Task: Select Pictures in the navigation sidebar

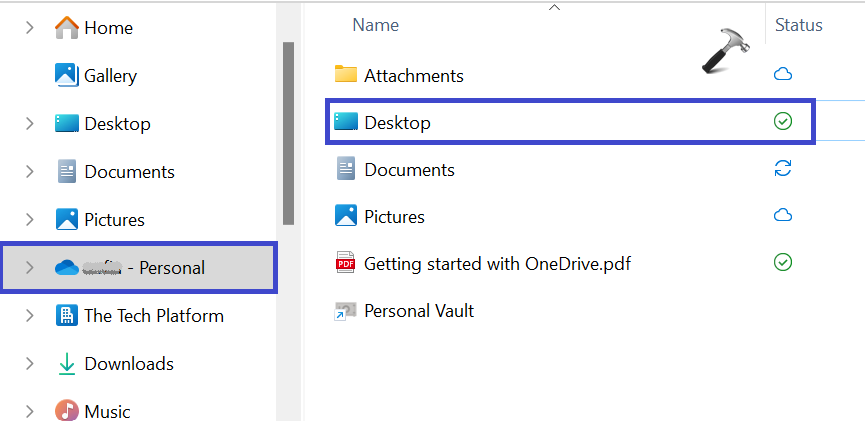Action: [x=114, y=219]
